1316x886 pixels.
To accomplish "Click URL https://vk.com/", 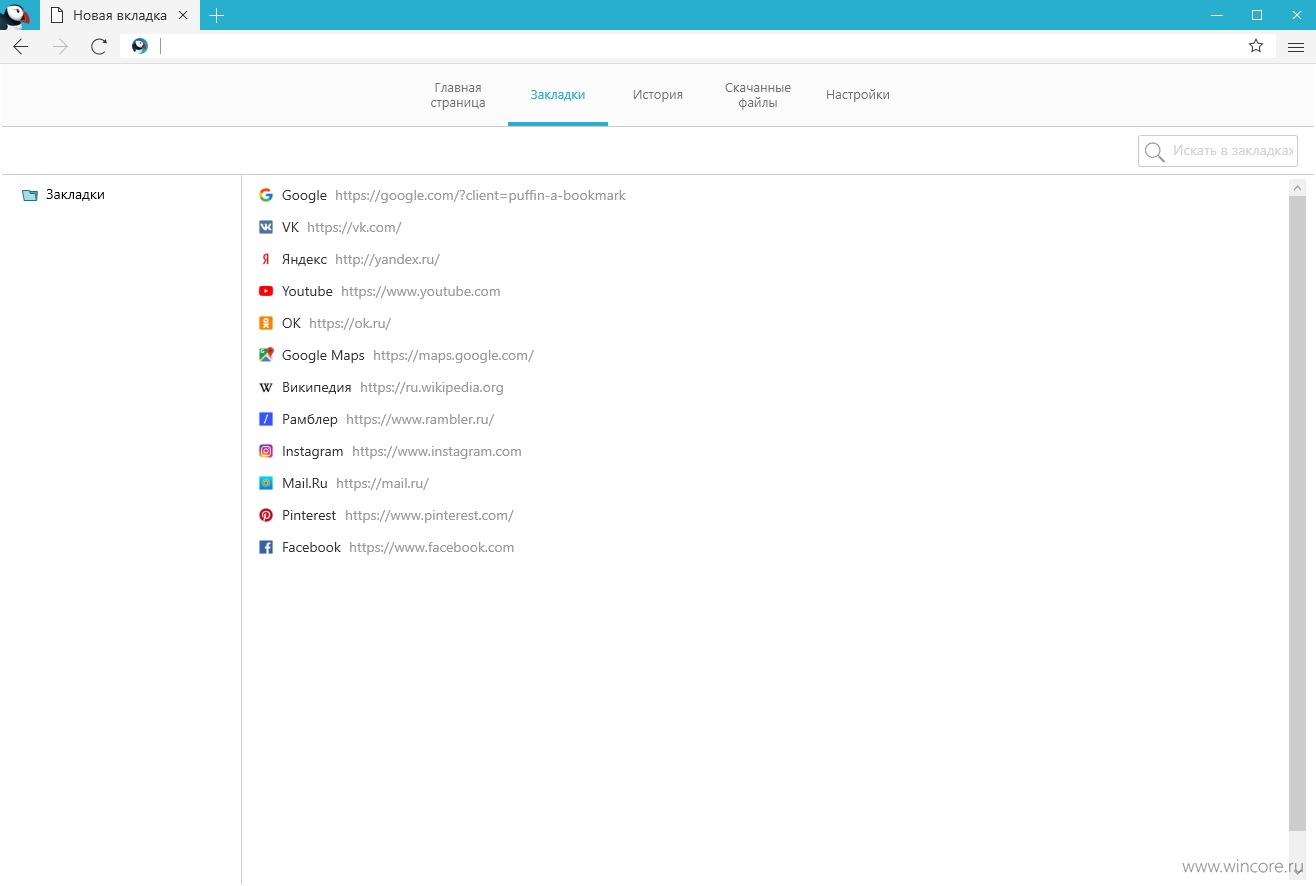I will click(354, 227).
